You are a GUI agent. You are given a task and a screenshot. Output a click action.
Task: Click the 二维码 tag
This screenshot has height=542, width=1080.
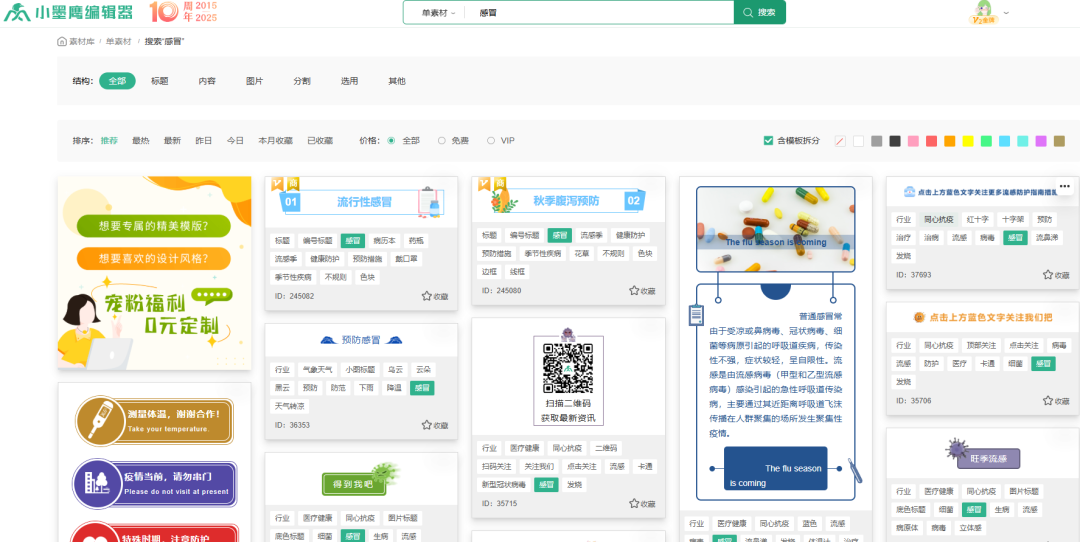click(607, 448)
